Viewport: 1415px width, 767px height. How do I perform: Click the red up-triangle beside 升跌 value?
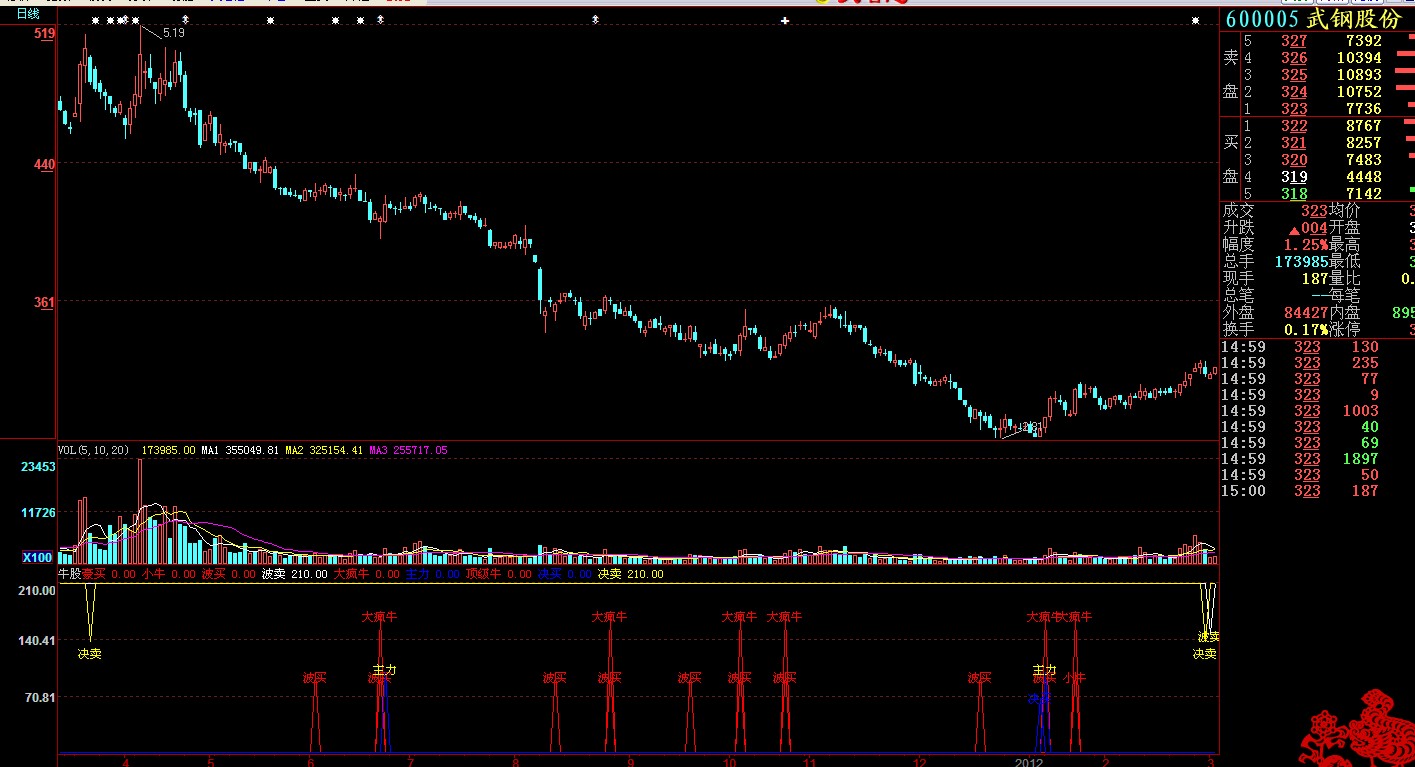coord(1294,229)
